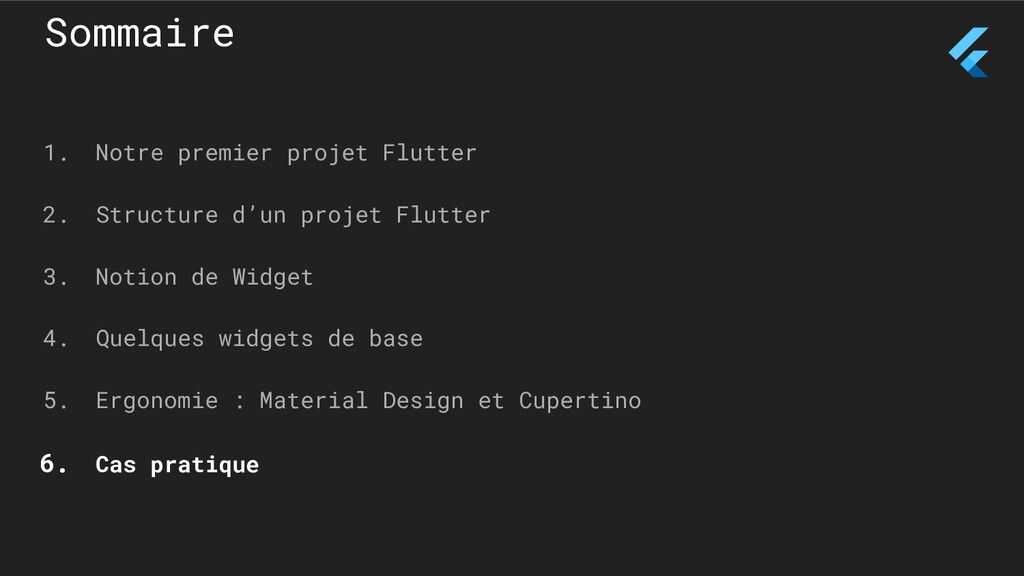Click the words "Material Design"
Image resolution: width=1024 pixels, height=576 pixels.
(361, 401)
